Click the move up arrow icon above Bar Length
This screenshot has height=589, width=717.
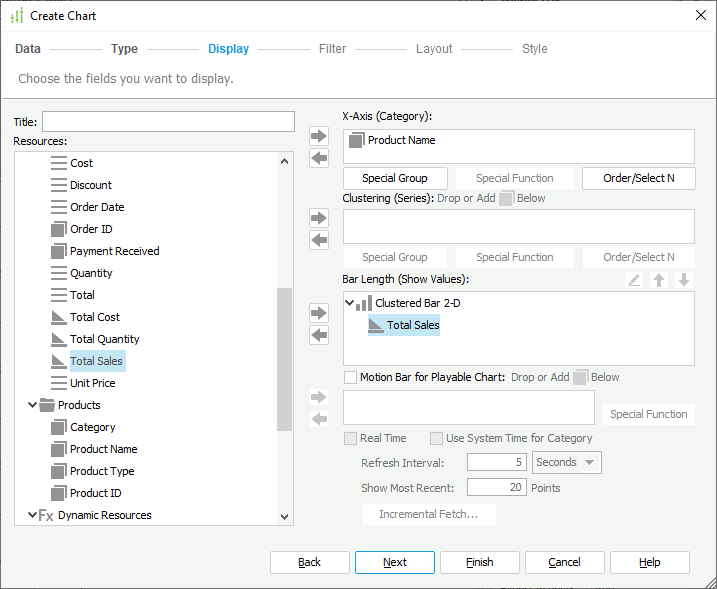pos(659,280)
